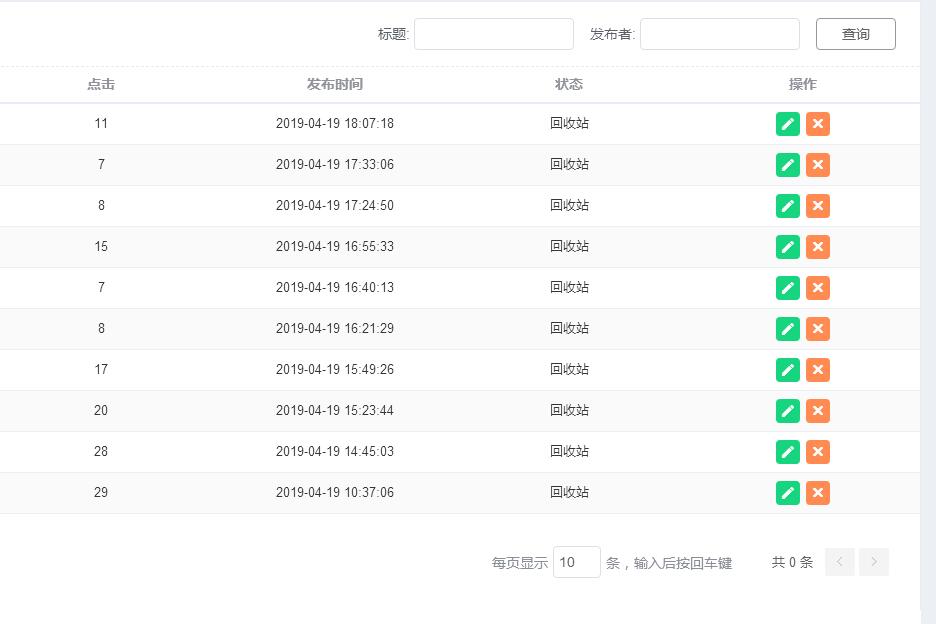Click the 查询 search button
The image size is (936, 624).
855,34
